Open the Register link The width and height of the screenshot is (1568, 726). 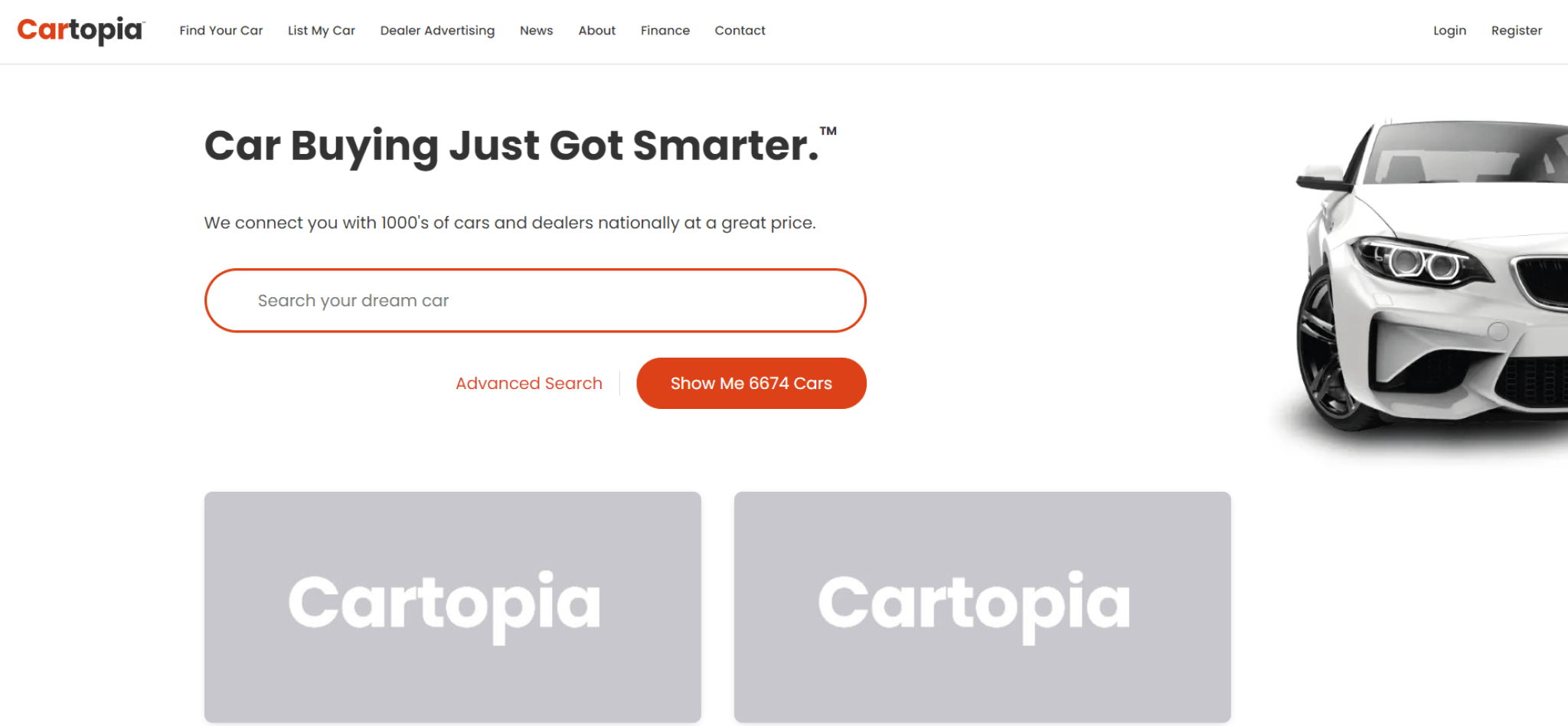coord(1516,31)
